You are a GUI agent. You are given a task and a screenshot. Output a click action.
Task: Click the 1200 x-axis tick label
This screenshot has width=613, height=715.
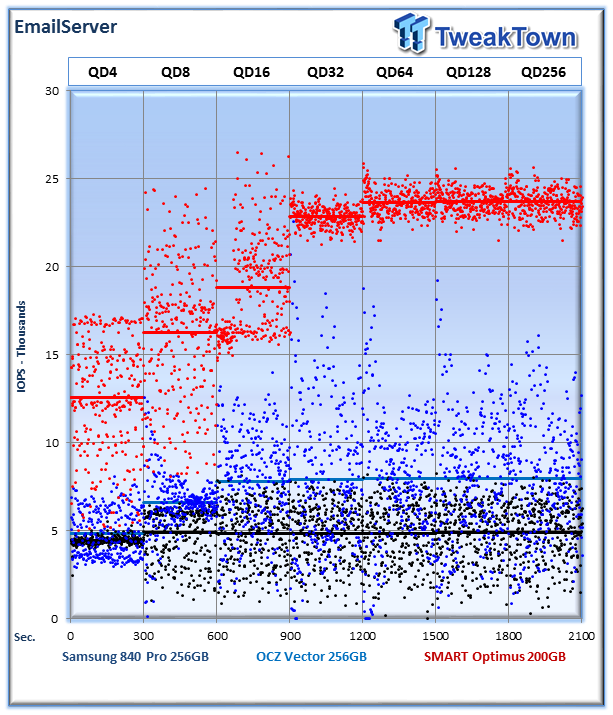pos(363,636)
